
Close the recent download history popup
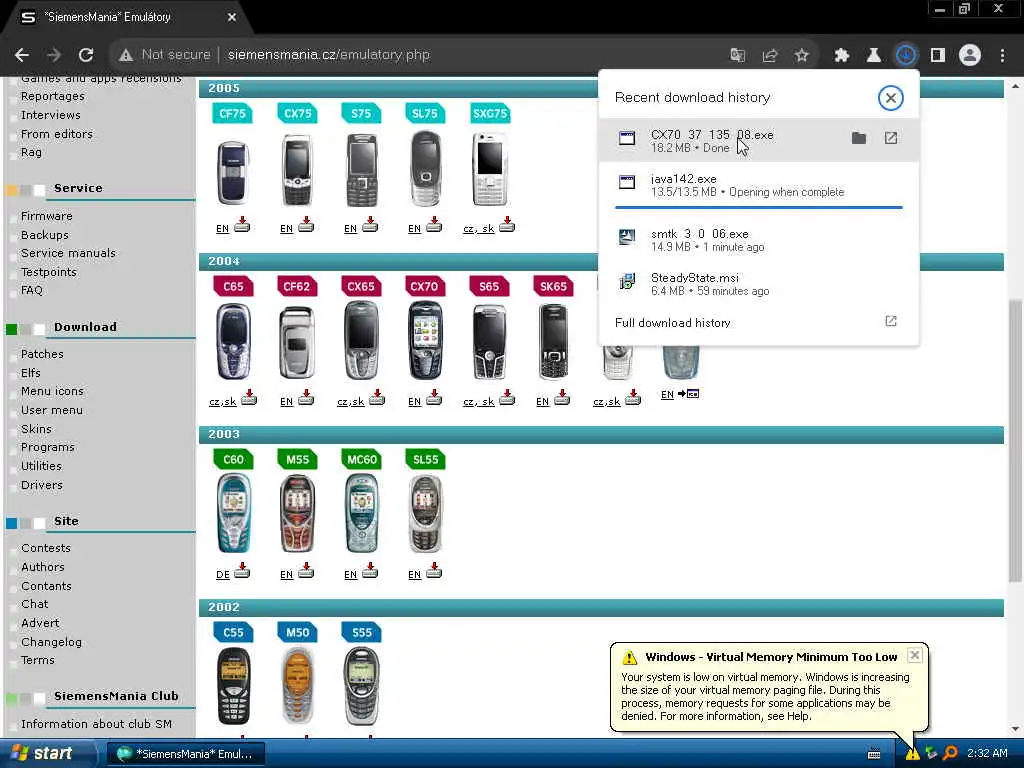[890, 98]
